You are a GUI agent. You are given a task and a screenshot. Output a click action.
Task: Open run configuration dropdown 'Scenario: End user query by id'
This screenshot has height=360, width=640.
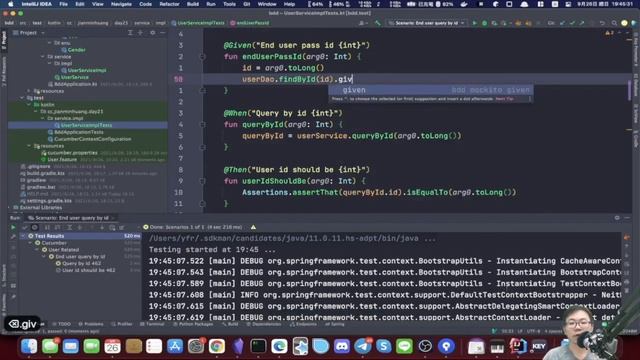(426, 23)
